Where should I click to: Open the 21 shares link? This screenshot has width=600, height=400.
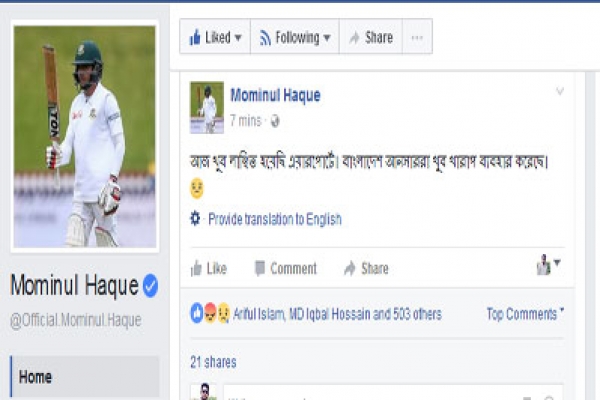(x=213, y=362)
